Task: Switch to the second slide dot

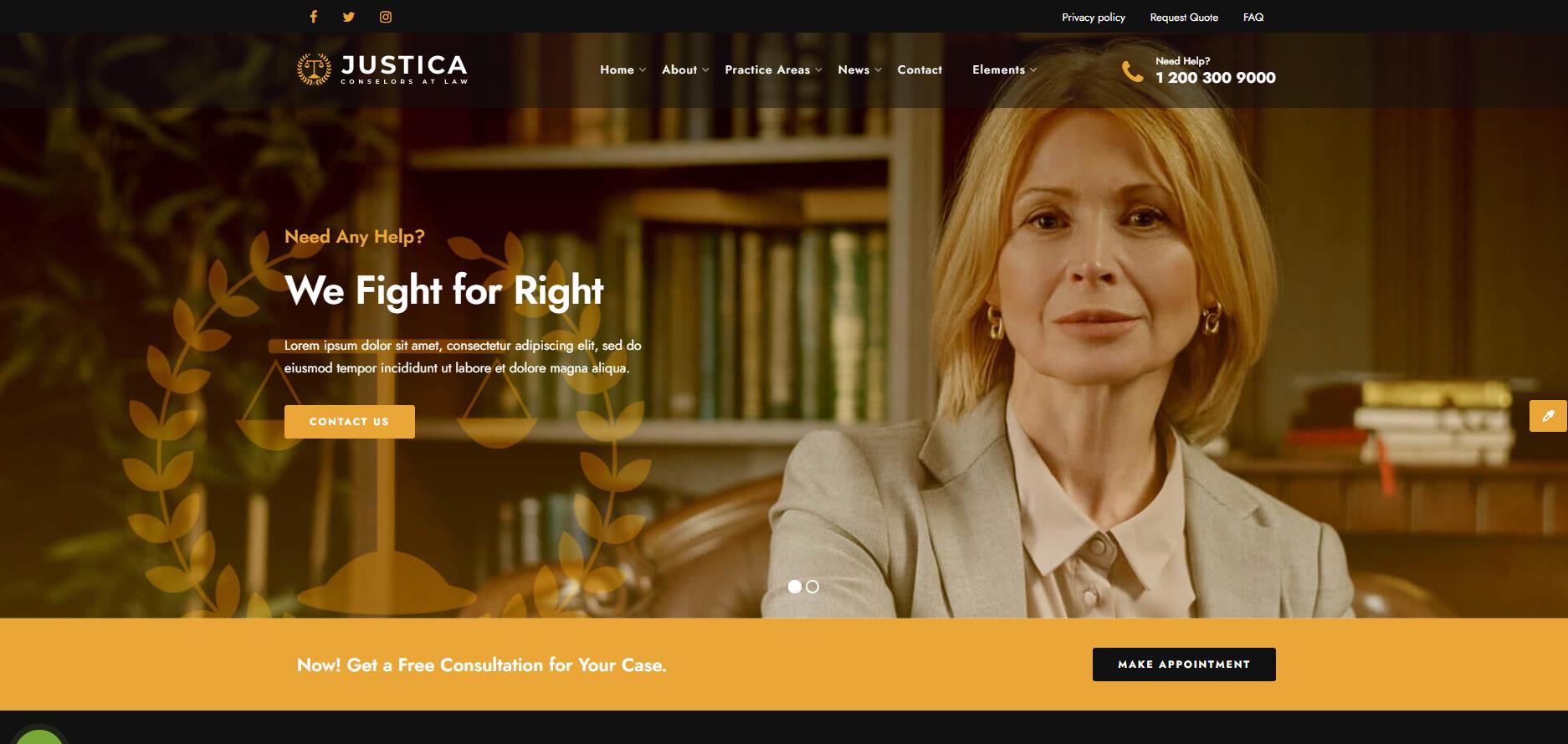Action: pyautogui.click(x=812, y=587)
